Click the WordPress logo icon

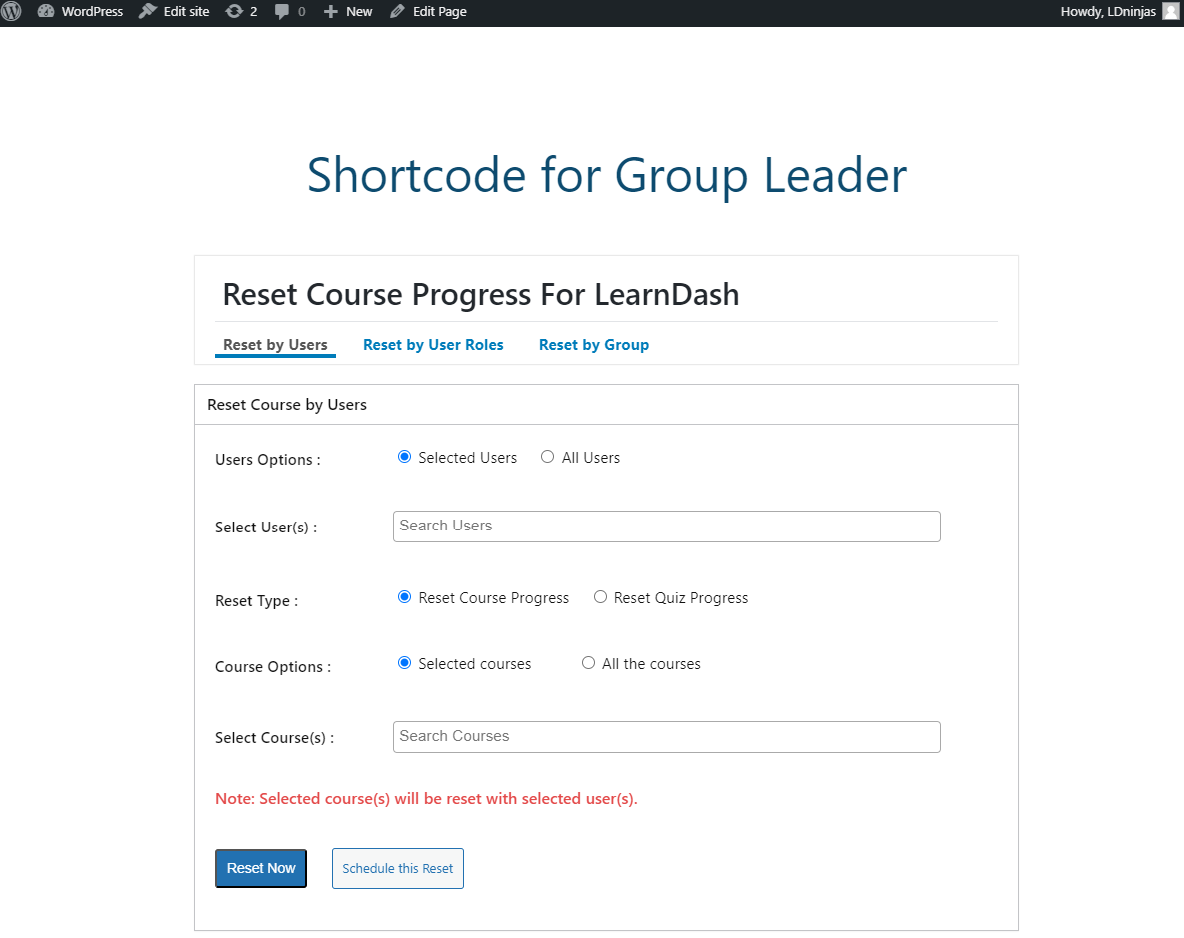coord(11,11)
